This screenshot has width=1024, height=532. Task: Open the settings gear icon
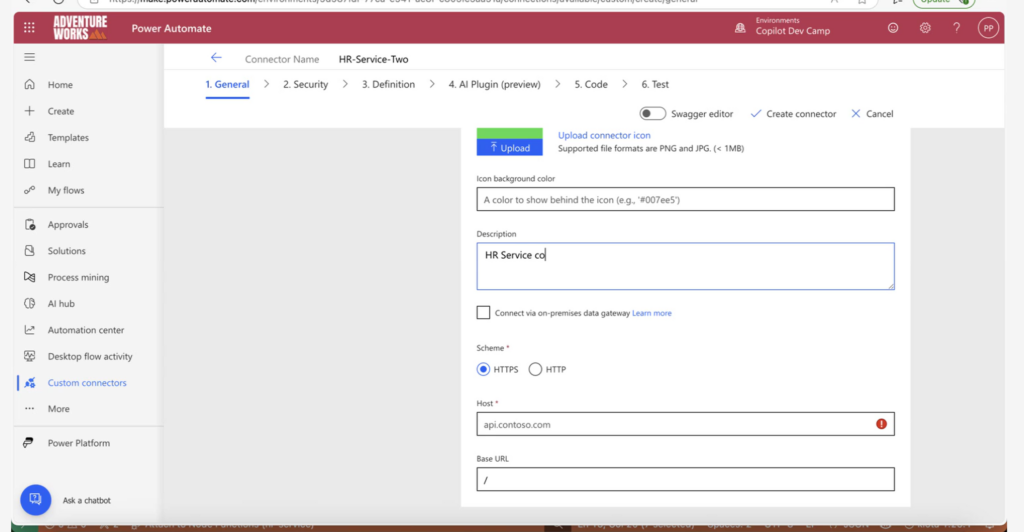tap(925, 28)
